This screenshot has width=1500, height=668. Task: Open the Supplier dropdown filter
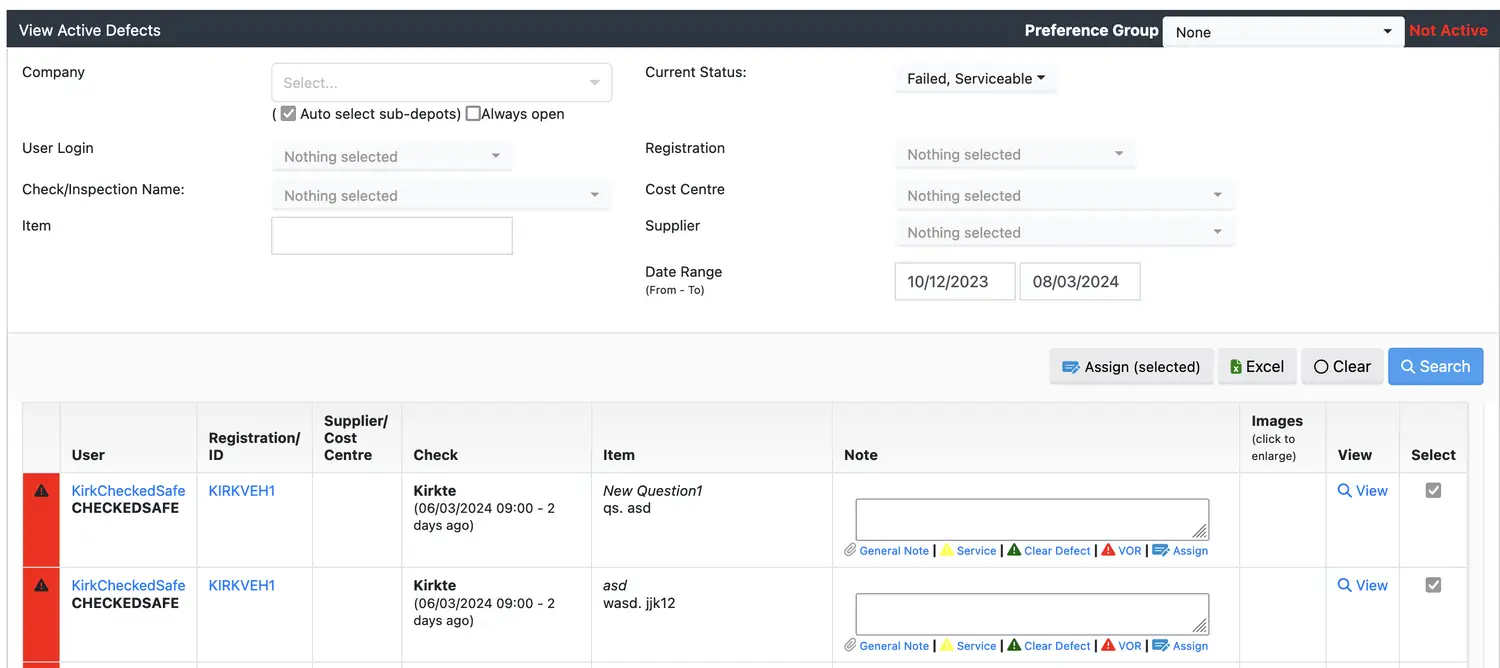tap(1064, 233)
